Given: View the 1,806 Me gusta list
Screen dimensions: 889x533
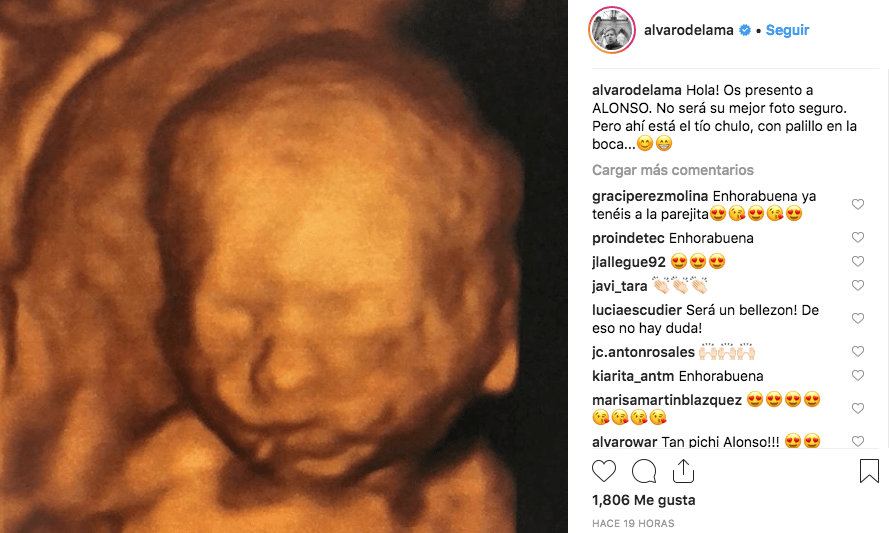Looking at the screenshot, I should tap(644, 500).
